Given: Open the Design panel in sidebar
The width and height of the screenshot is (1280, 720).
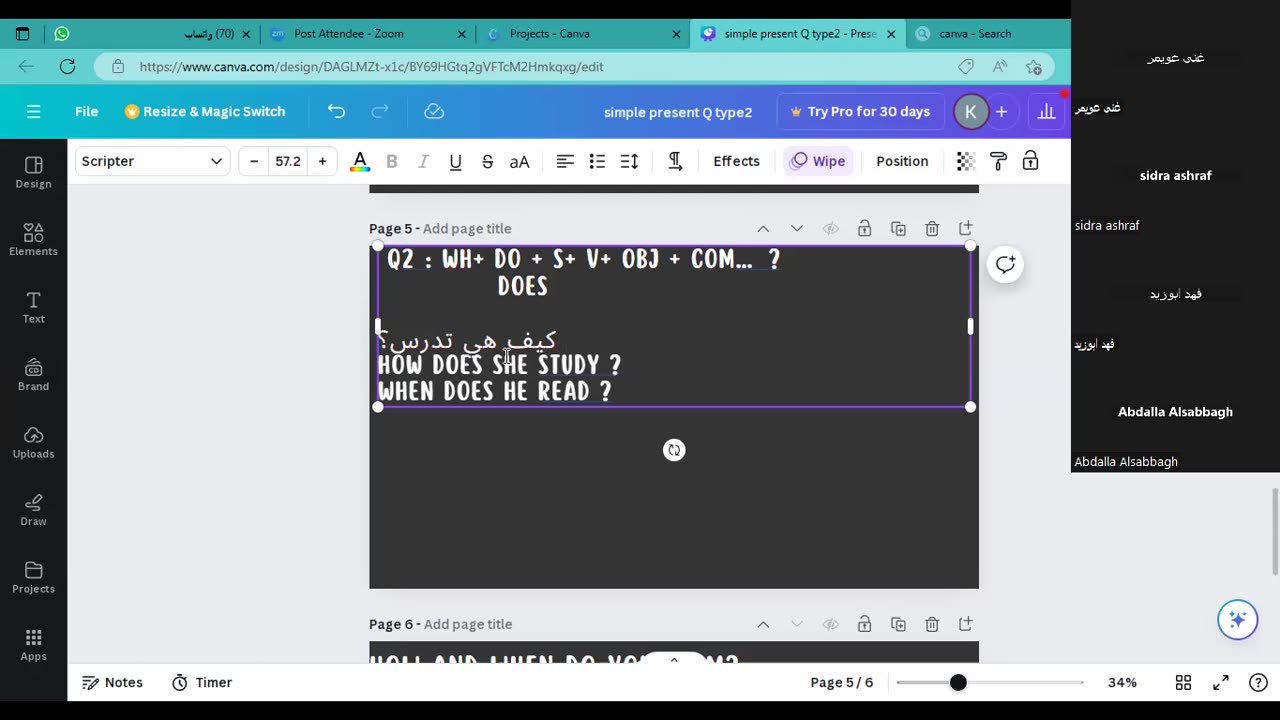Looking at the screenshot, I should (33, 172).
